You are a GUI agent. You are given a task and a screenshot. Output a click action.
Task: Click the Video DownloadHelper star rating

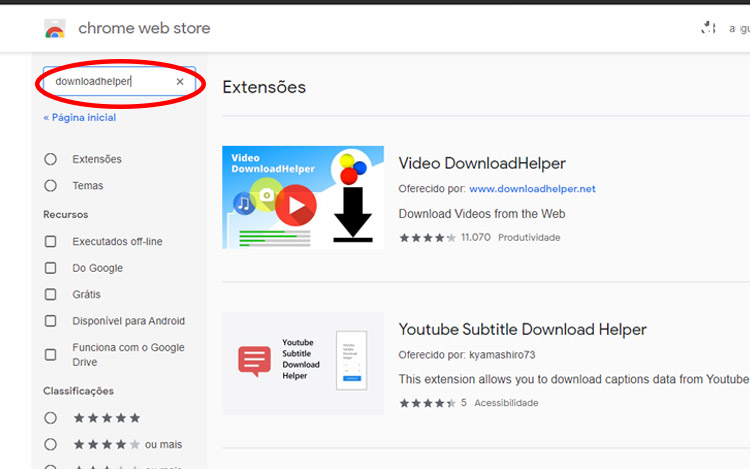click(428, 238)
